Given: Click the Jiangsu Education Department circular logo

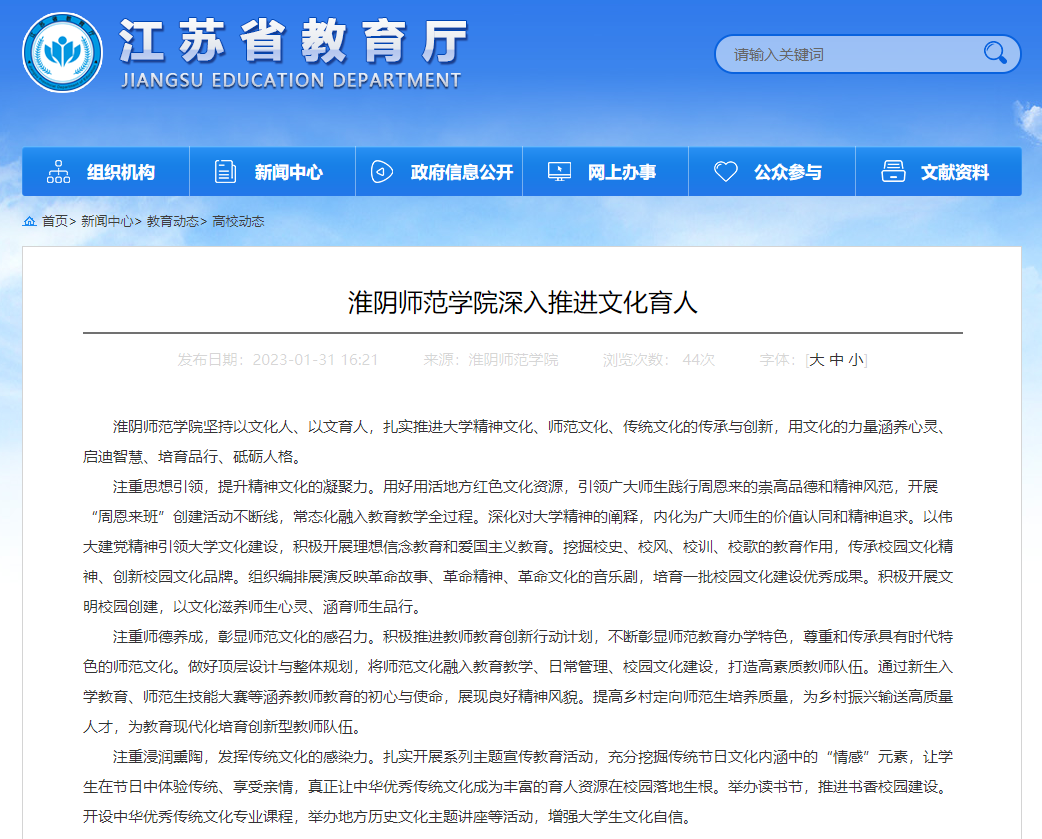Looking at the screenshot, I should coord(62,52).
